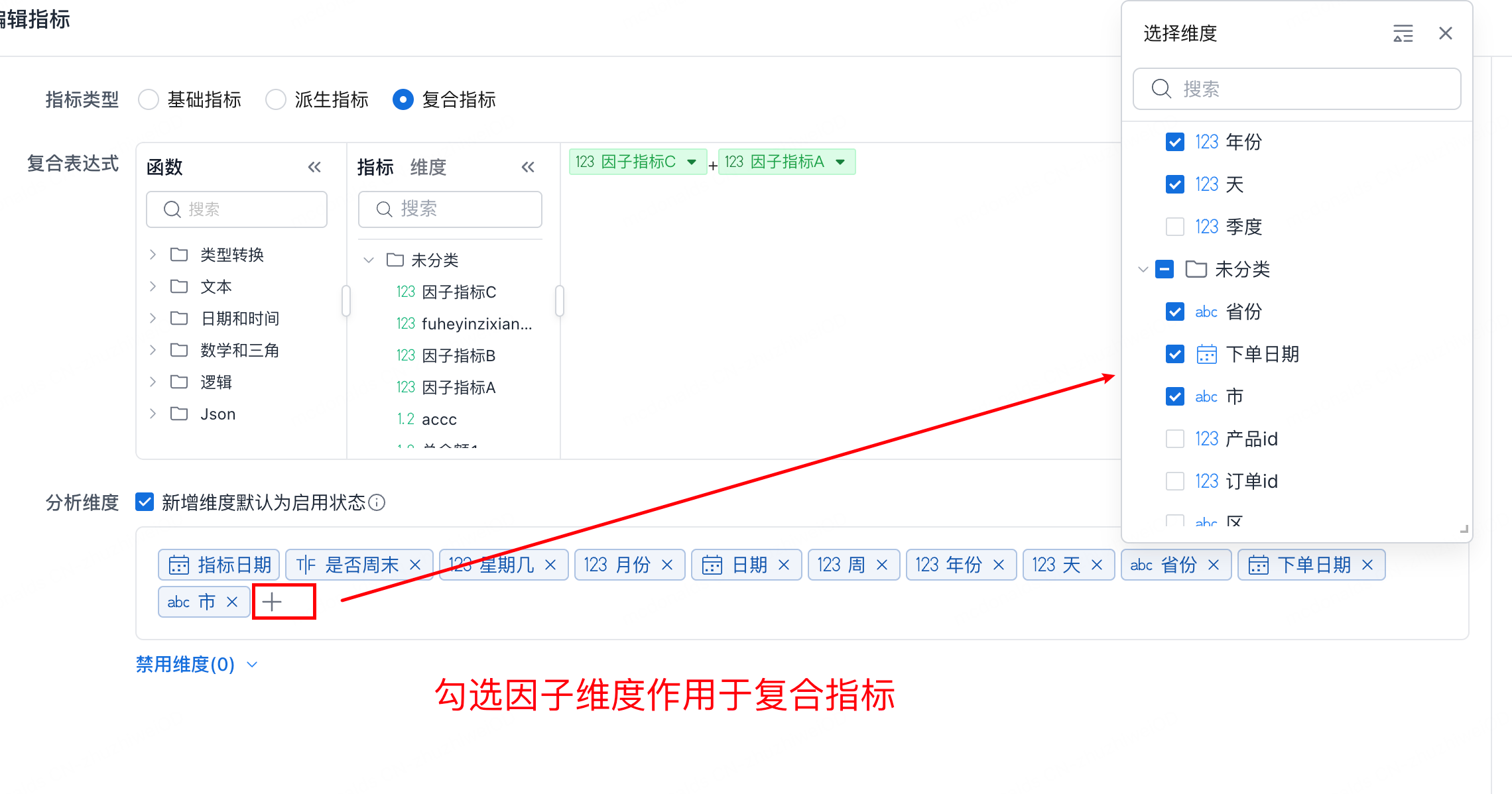The height and width of the screenshot is (794, 1512).
Task: Remove the 是否周末 dimension tag
Action: [x=416, y=565]
